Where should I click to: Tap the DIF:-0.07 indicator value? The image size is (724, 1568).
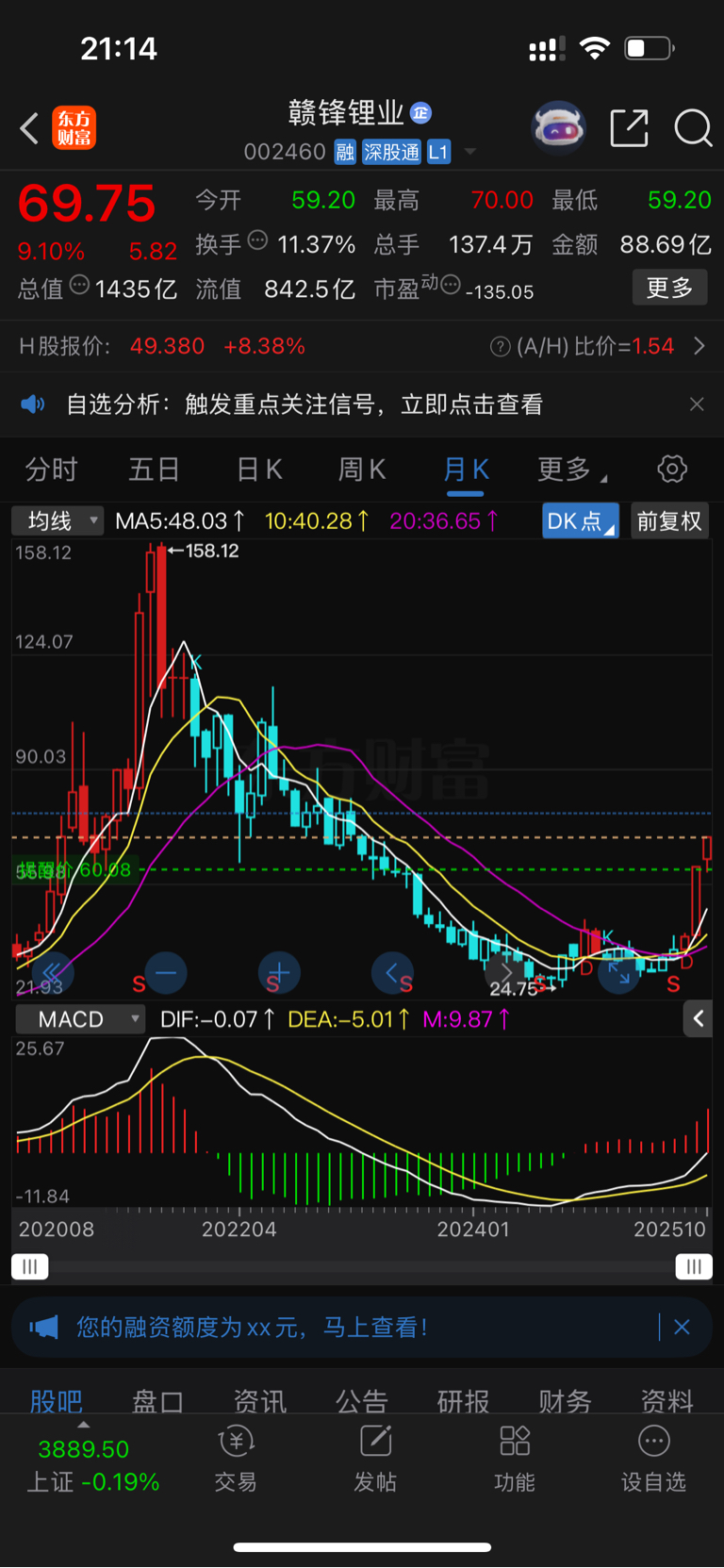217,1018
